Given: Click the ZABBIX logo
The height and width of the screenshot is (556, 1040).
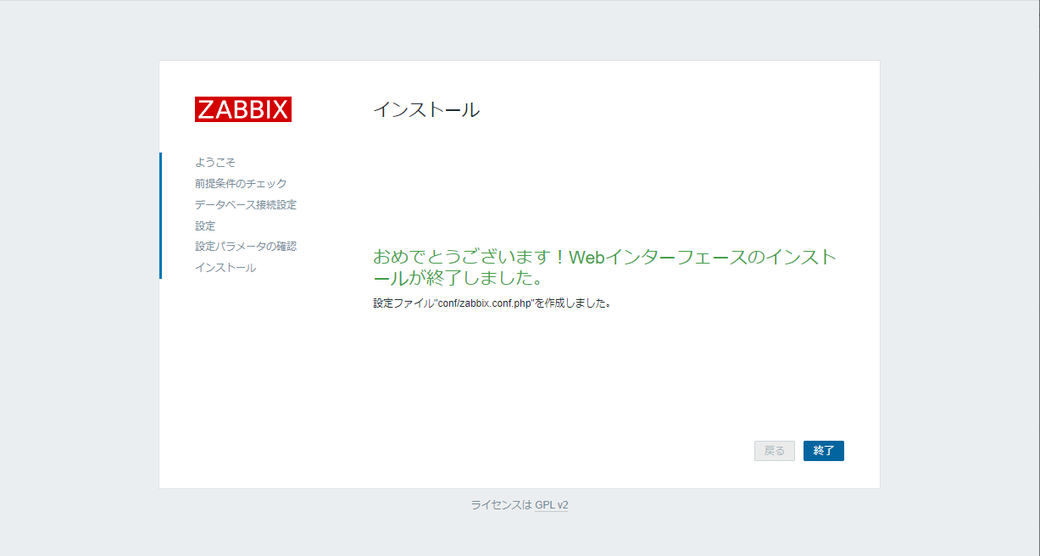Looking at the screenshot, I should coord(243,109).
